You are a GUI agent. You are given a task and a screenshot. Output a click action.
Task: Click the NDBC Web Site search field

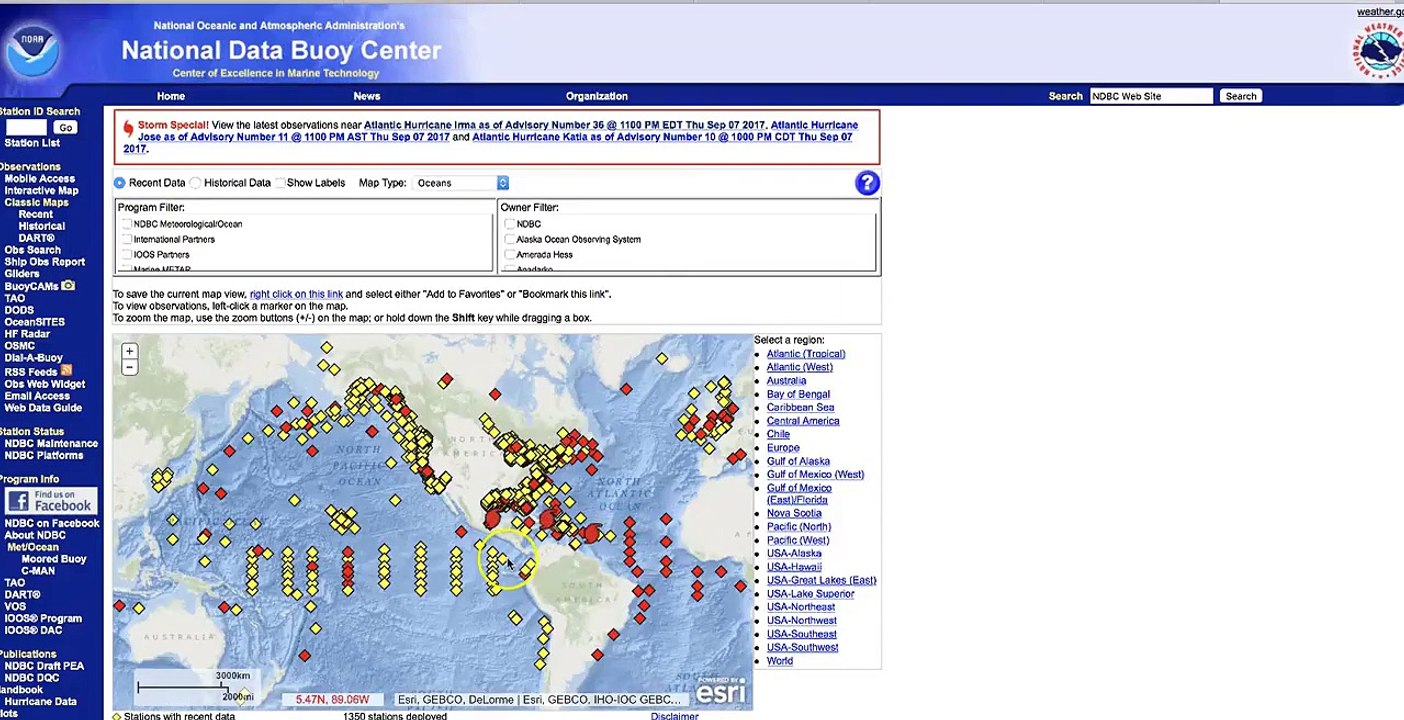click(x=1151, y=96)
